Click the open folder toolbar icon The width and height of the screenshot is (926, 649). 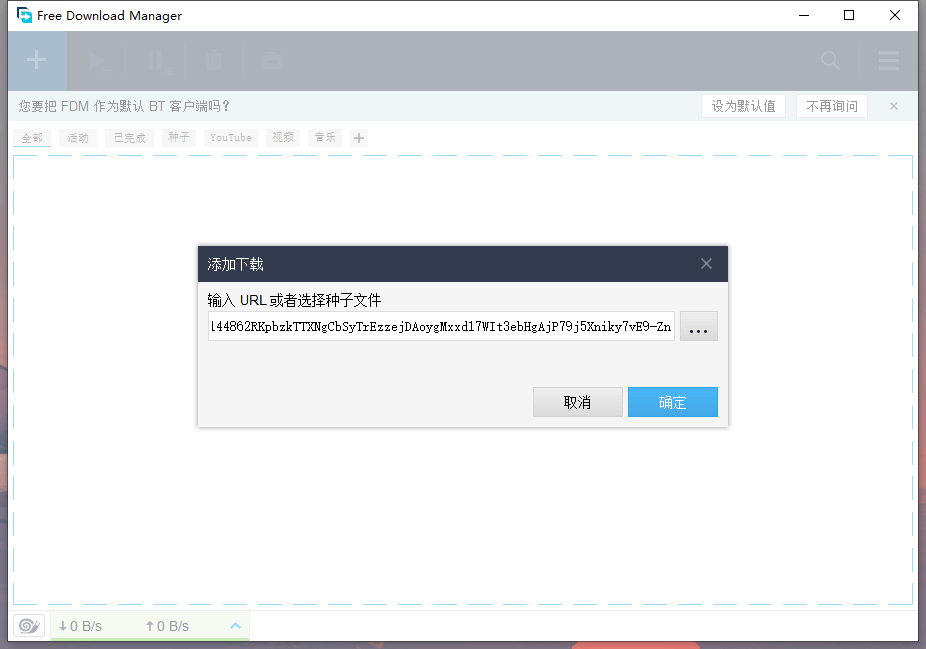click(x=273, y=61)
